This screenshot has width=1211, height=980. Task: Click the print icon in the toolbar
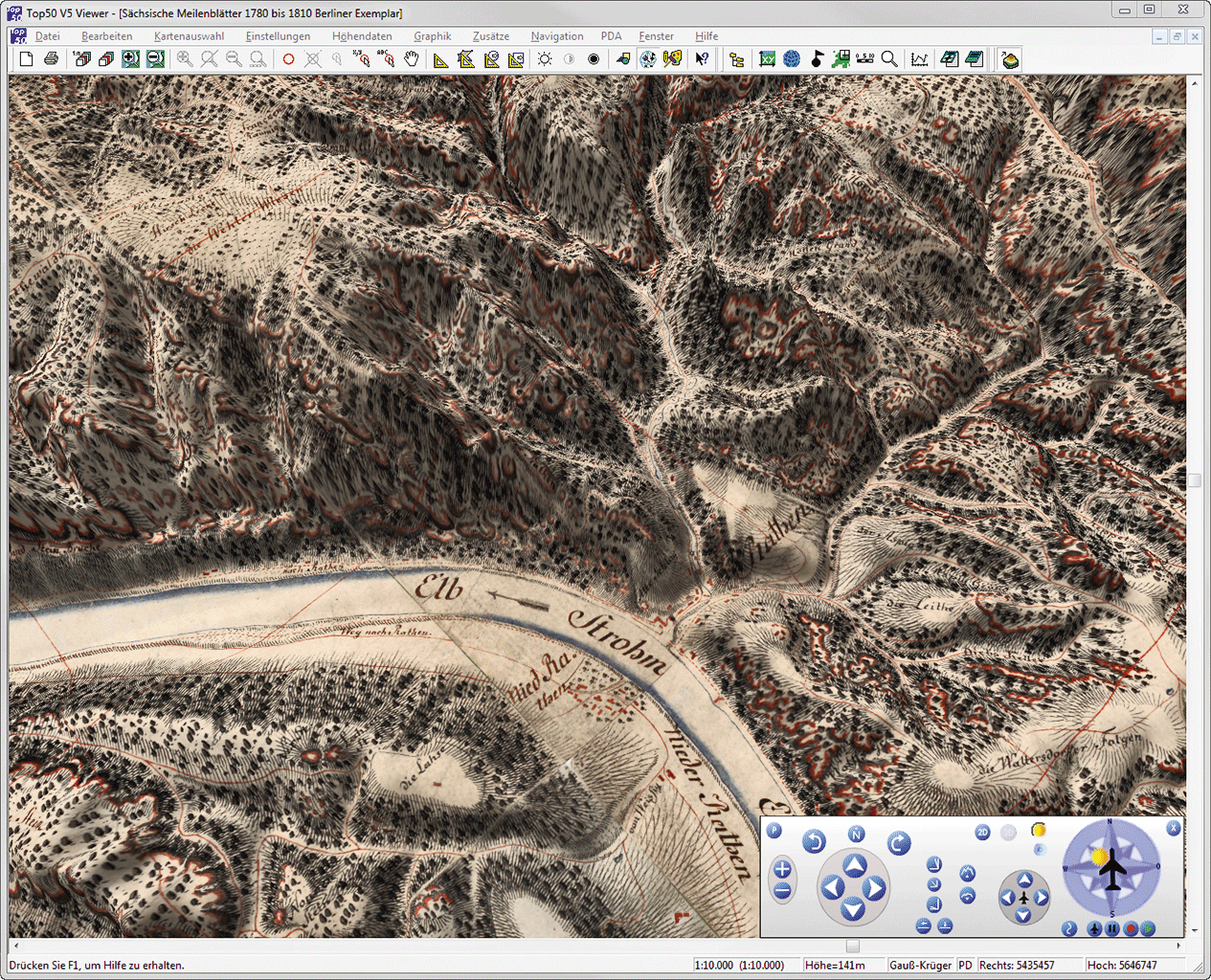coord(51,59)
